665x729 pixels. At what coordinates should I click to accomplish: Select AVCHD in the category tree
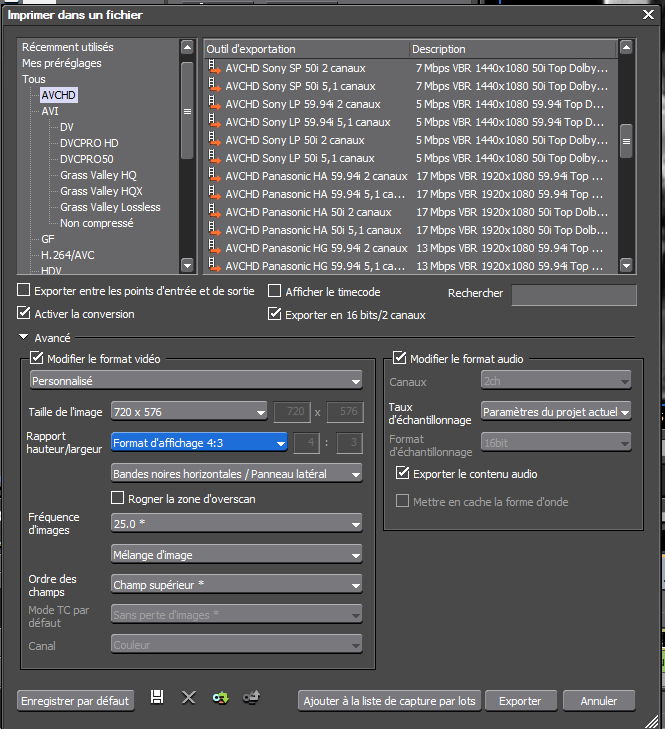[x=59, y=95]
